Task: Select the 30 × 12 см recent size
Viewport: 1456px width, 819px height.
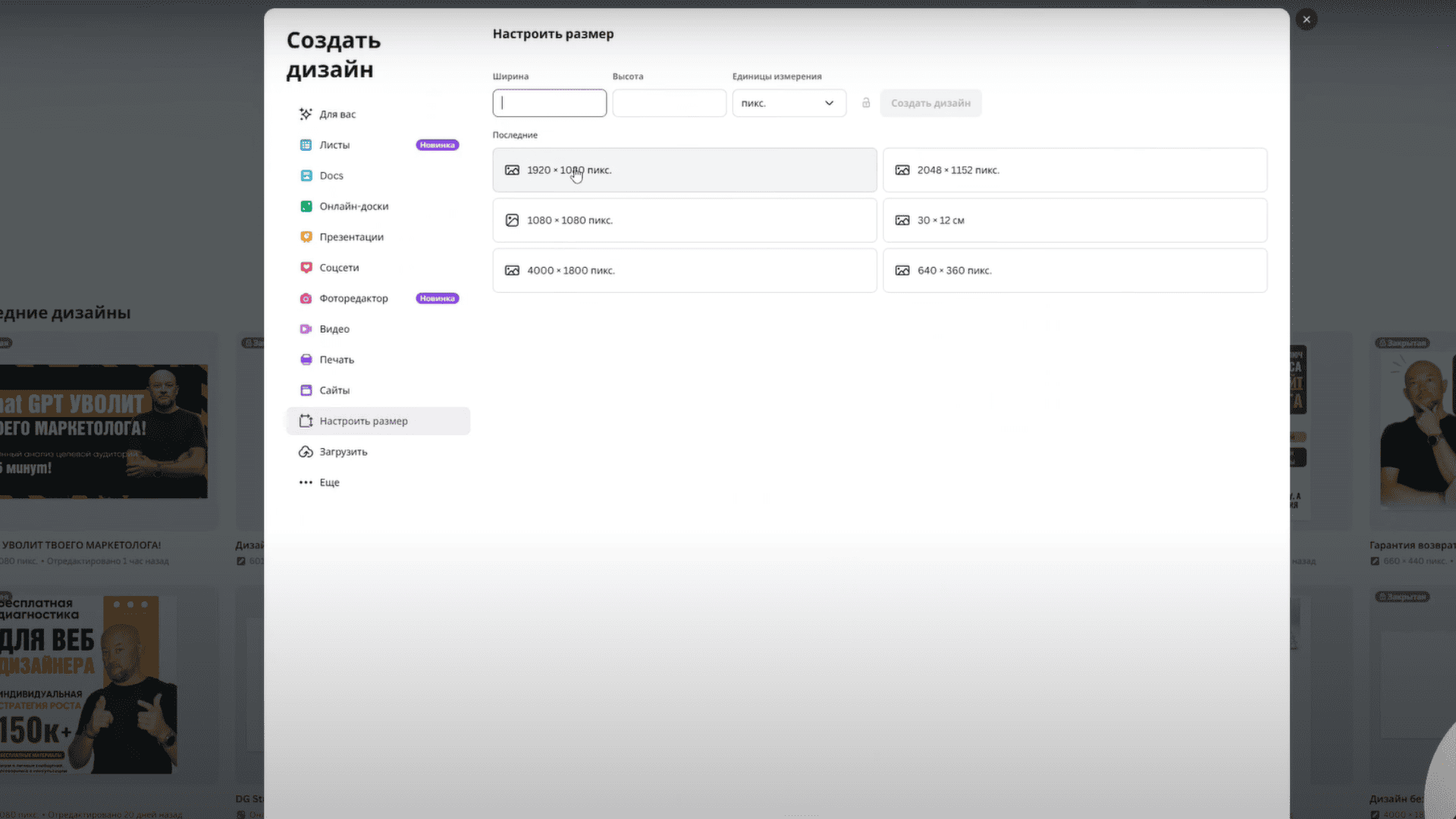Action: pyautogui.click(x=1075, y=220)
